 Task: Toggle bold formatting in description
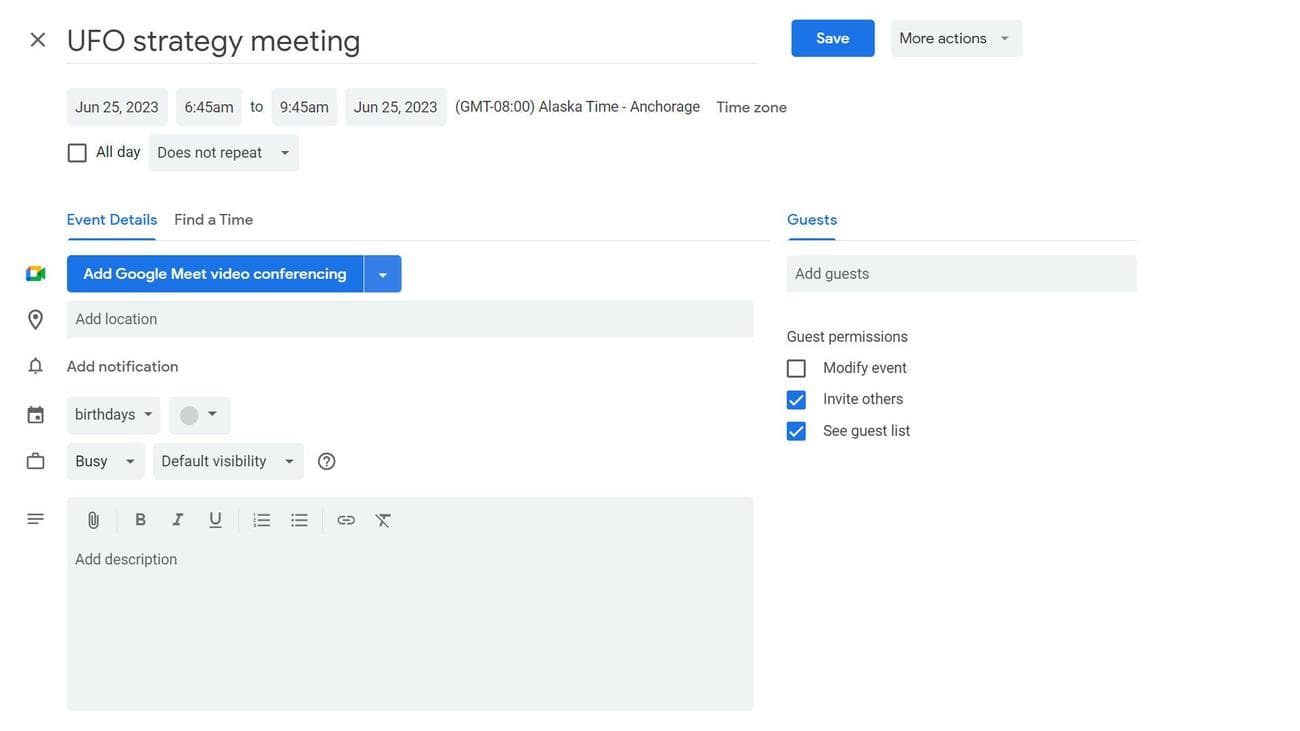[x=140, y=520]
